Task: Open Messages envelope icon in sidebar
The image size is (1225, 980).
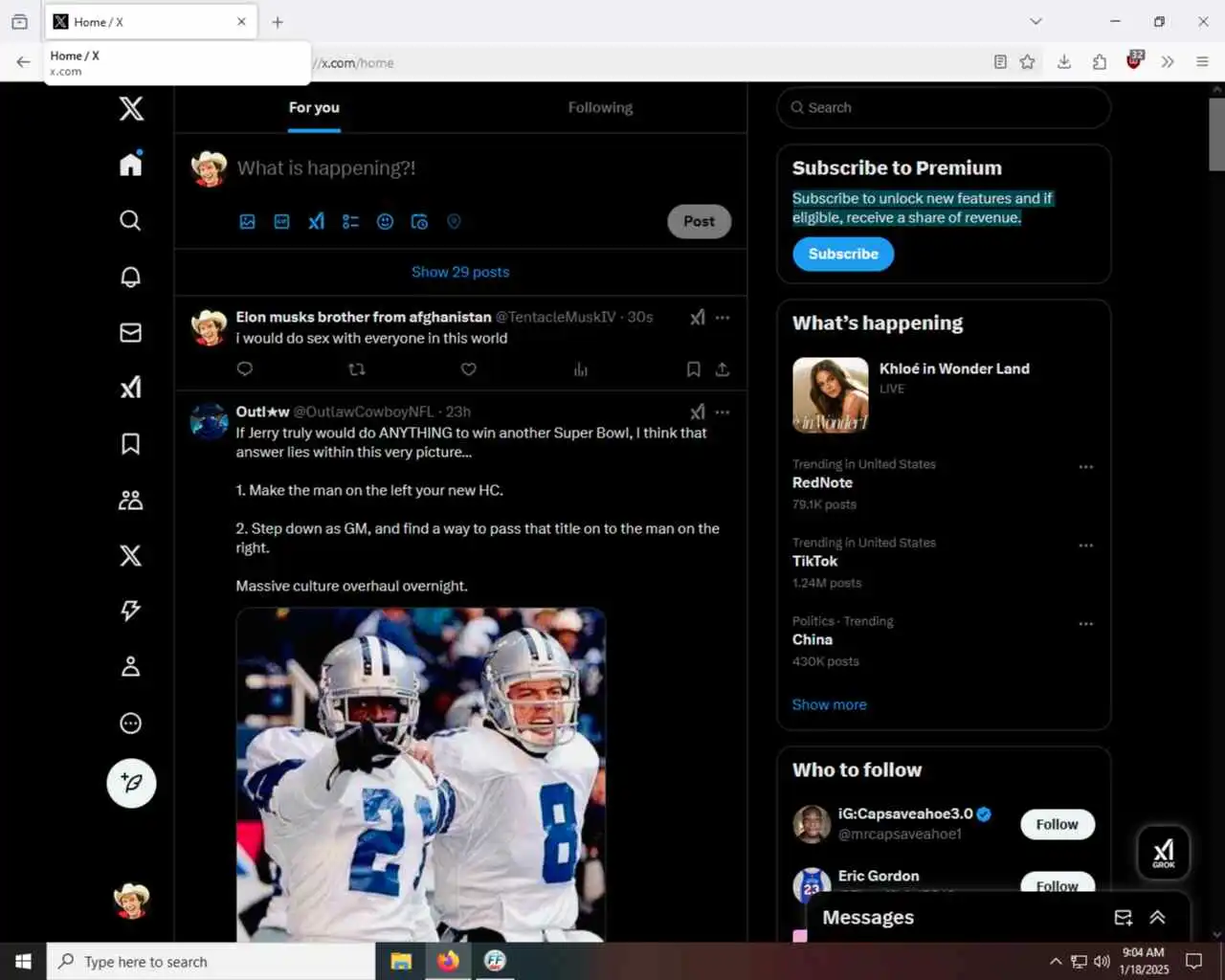Action: click(x=131, y=332)
